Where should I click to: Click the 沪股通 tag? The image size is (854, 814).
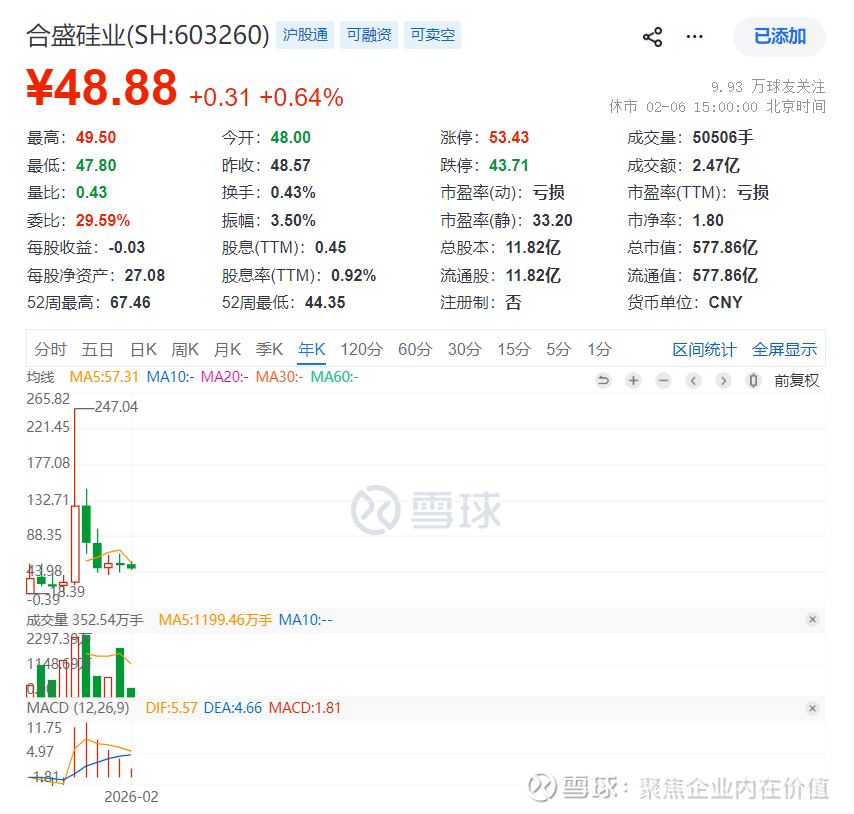point(305,35)
